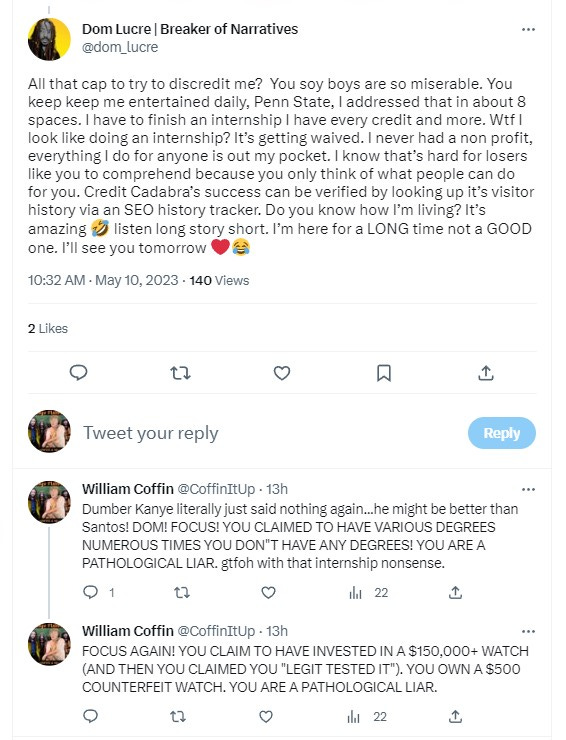The image size is (566, 740).
Task: Share Dom Lucre's main tweet
Action: point(486,373)
